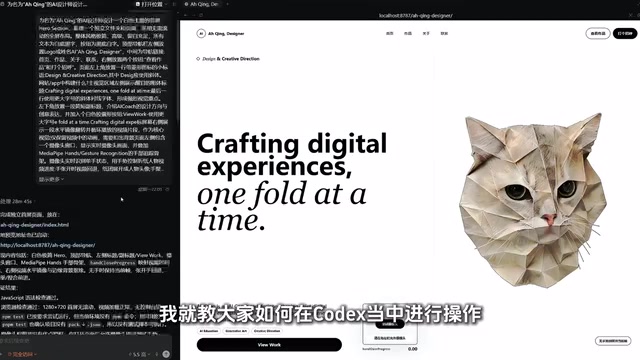Open the ah-qing-designer/index.html link
This screenshot has width=640, height=360.
34,225
